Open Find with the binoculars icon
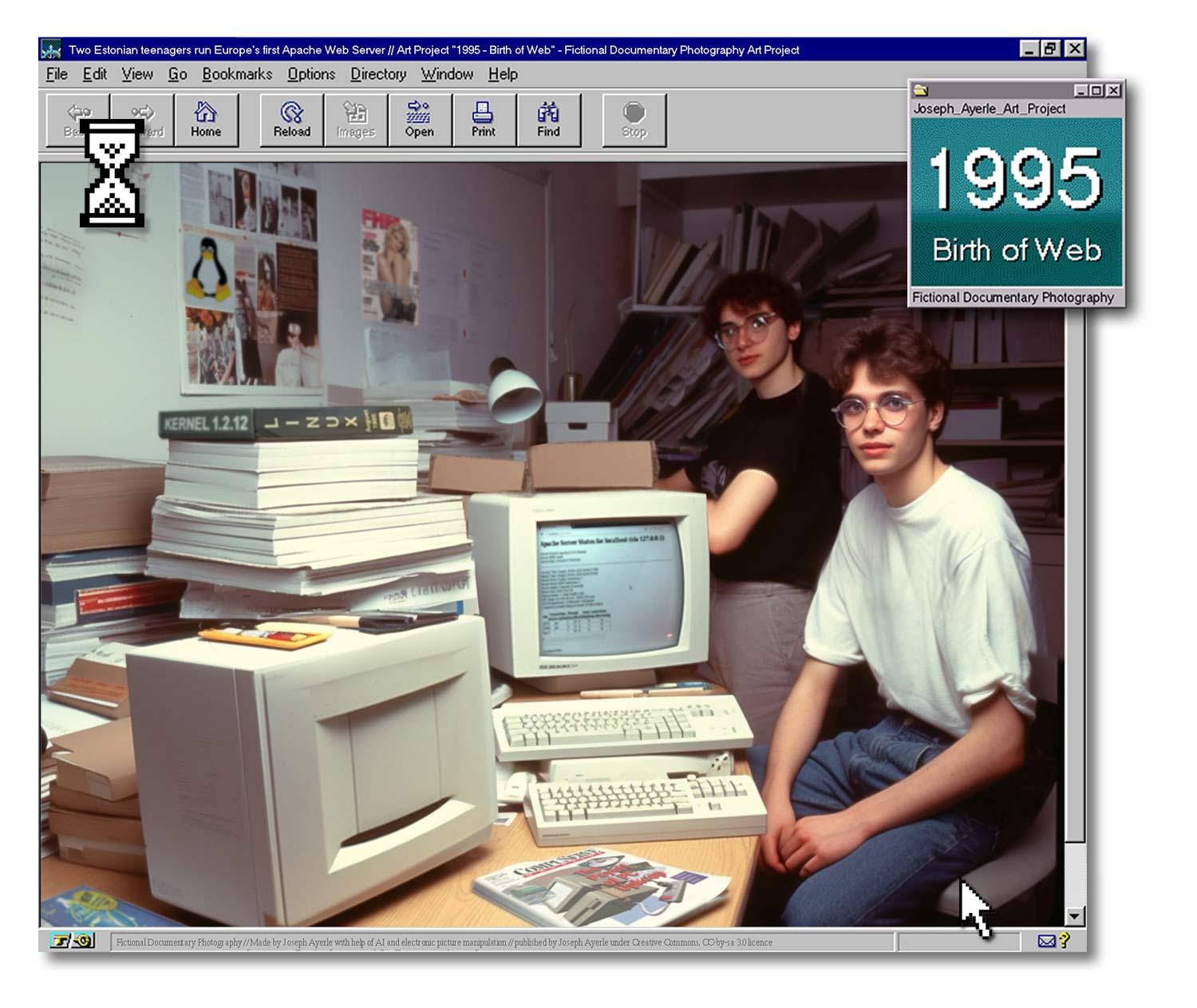1197x1008 pixels. pos(548,120)
